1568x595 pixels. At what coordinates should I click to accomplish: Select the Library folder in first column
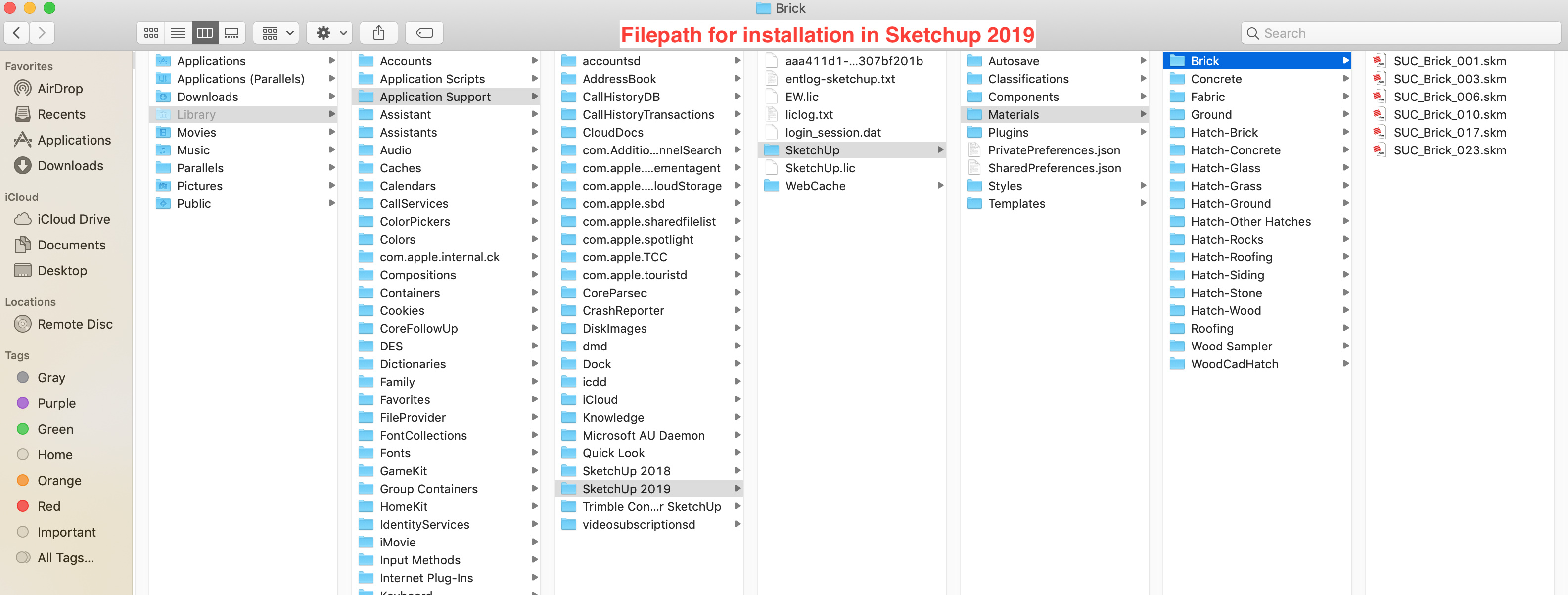243,114
